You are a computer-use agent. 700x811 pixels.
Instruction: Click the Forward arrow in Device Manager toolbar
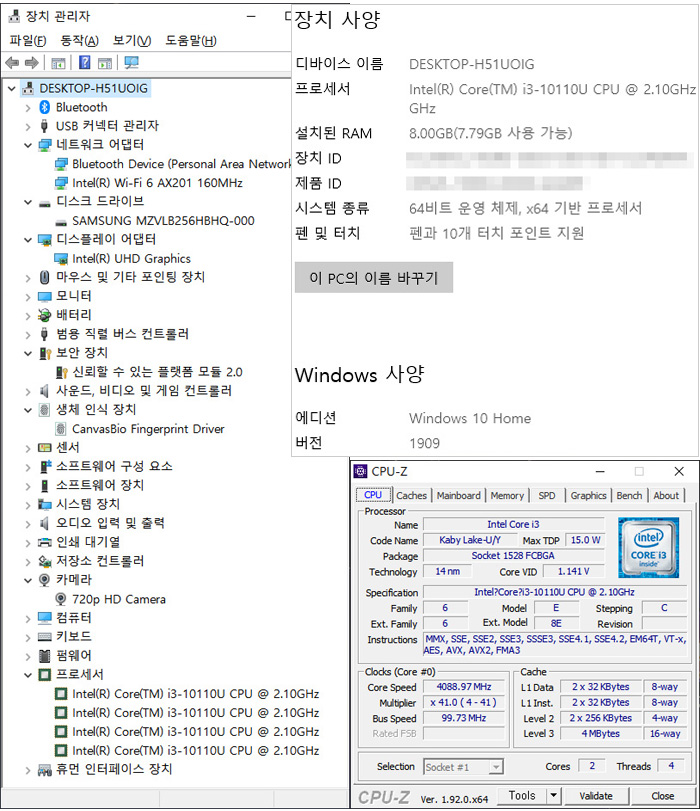point(32,63)
